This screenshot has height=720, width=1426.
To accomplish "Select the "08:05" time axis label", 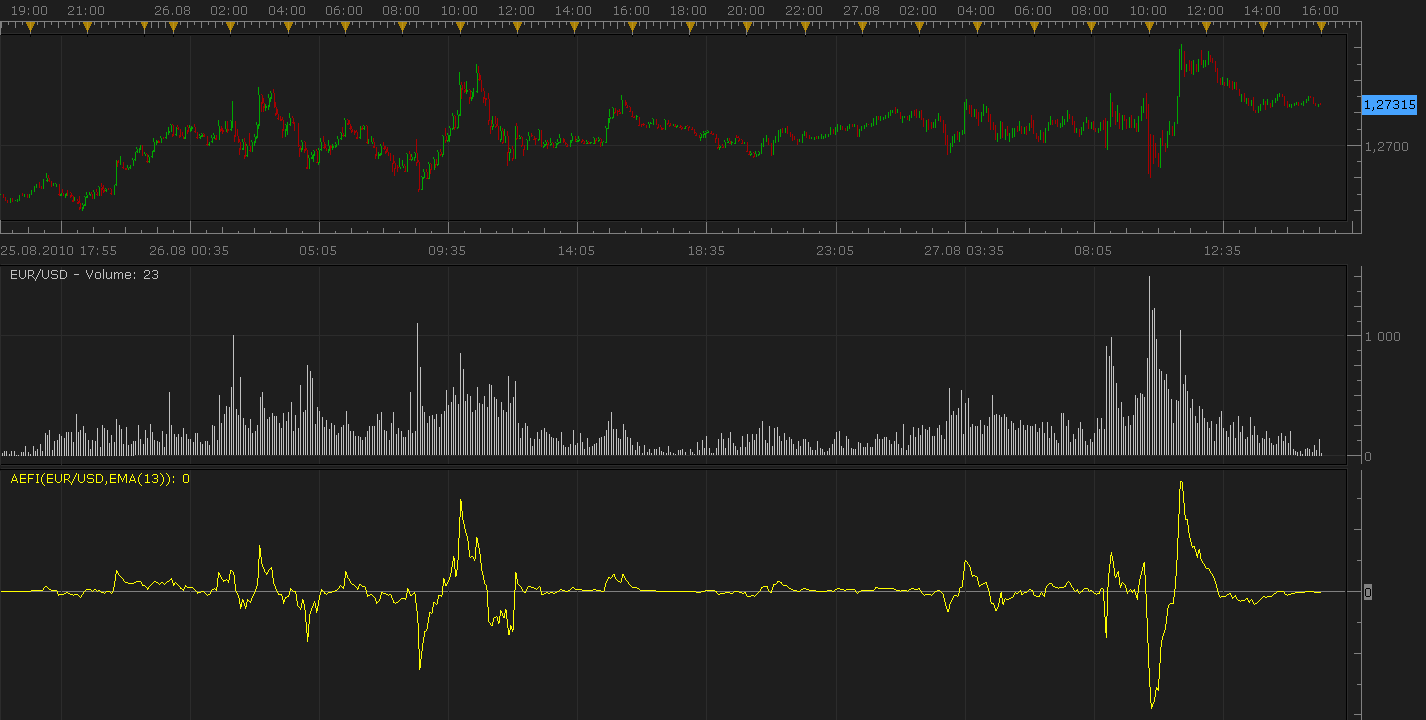I will click(x=1093, y=250).
